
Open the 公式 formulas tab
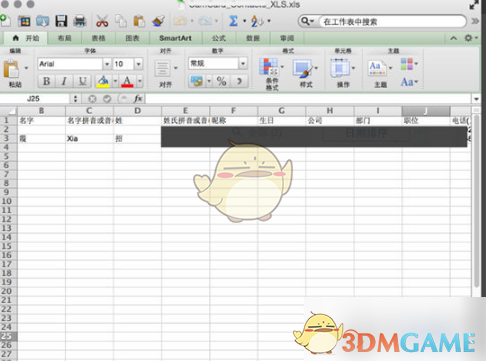(x=219, y=38)
